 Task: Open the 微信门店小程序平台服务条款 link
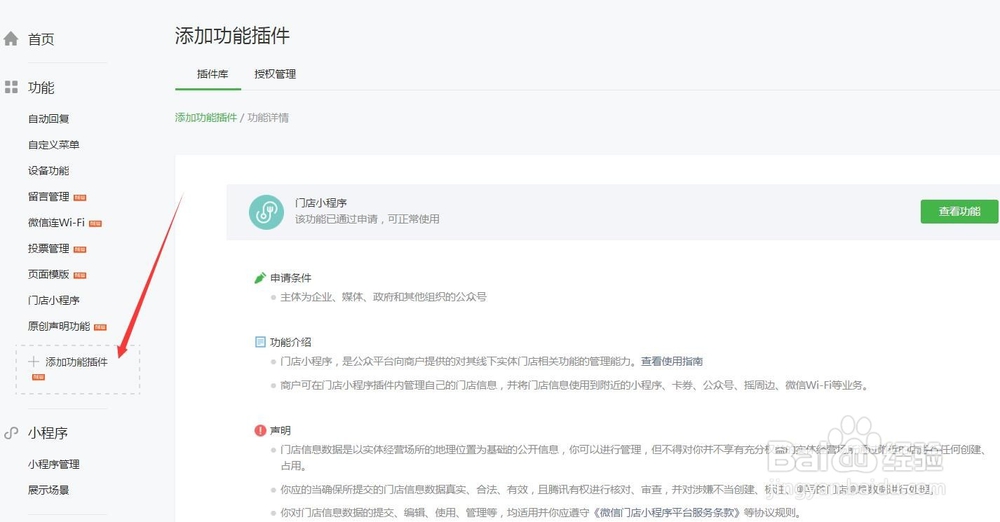click(666, 512)
